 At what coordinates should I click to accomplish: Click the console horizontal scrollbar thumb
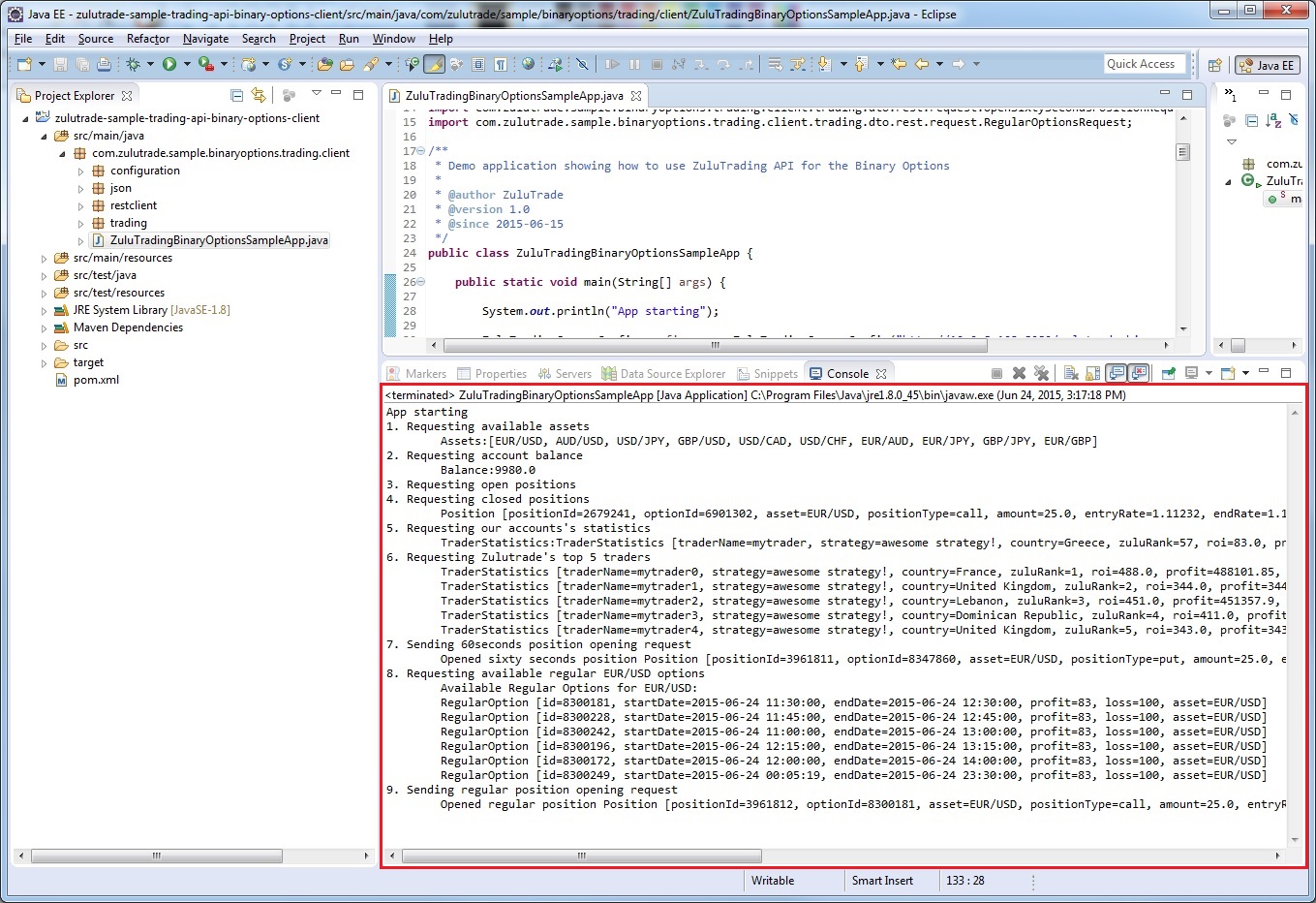(581, 856)
